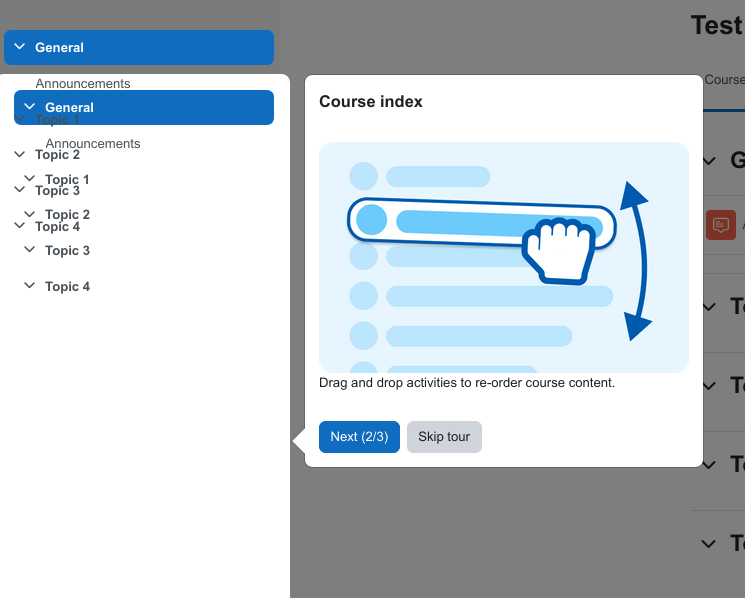Toggle the chevron beside bottom Topic 3
Viewport: 745px width, 598px height.
pos(29,249)
